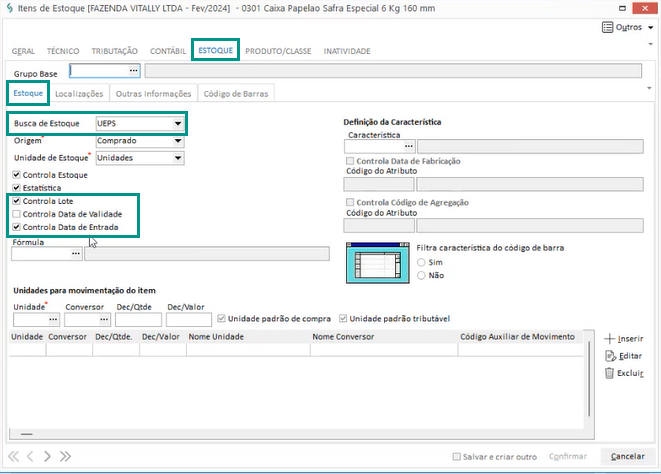Click Inserir to add unit
The width and height of the screenshot is (661, 474).
pyautogui.click(x=624, y=339)
